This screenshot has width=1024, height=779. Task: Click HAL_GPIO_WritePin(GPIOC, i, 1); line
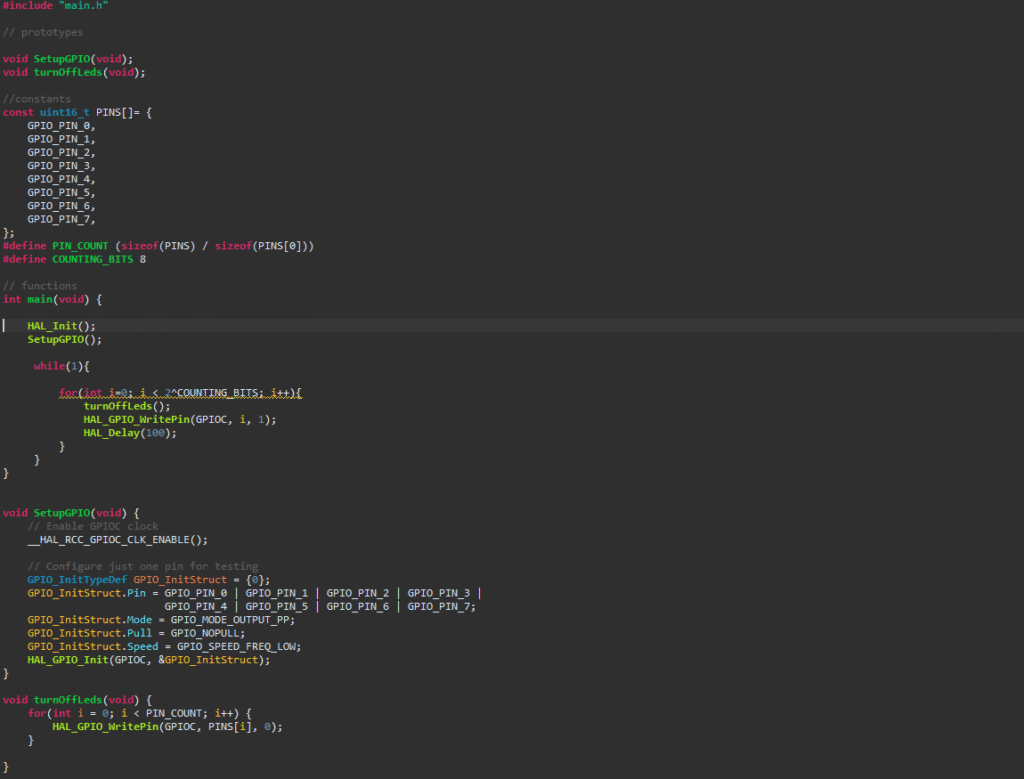tap(180, 420)
